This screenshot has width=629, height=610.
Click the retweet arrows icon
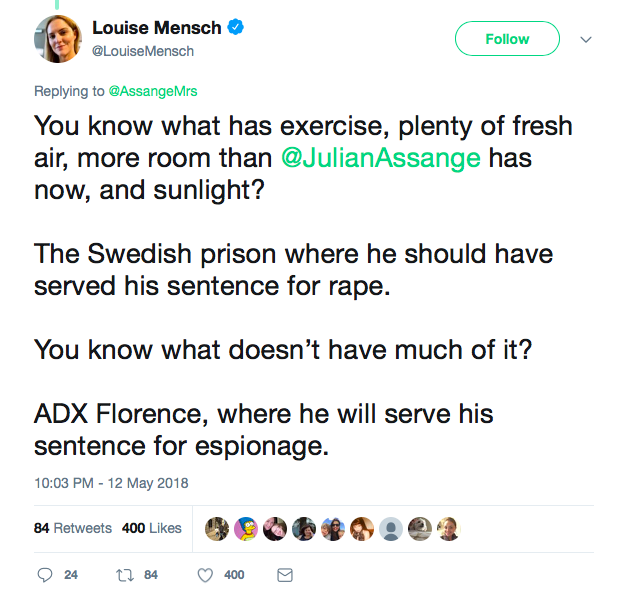(x=125, y=576)
